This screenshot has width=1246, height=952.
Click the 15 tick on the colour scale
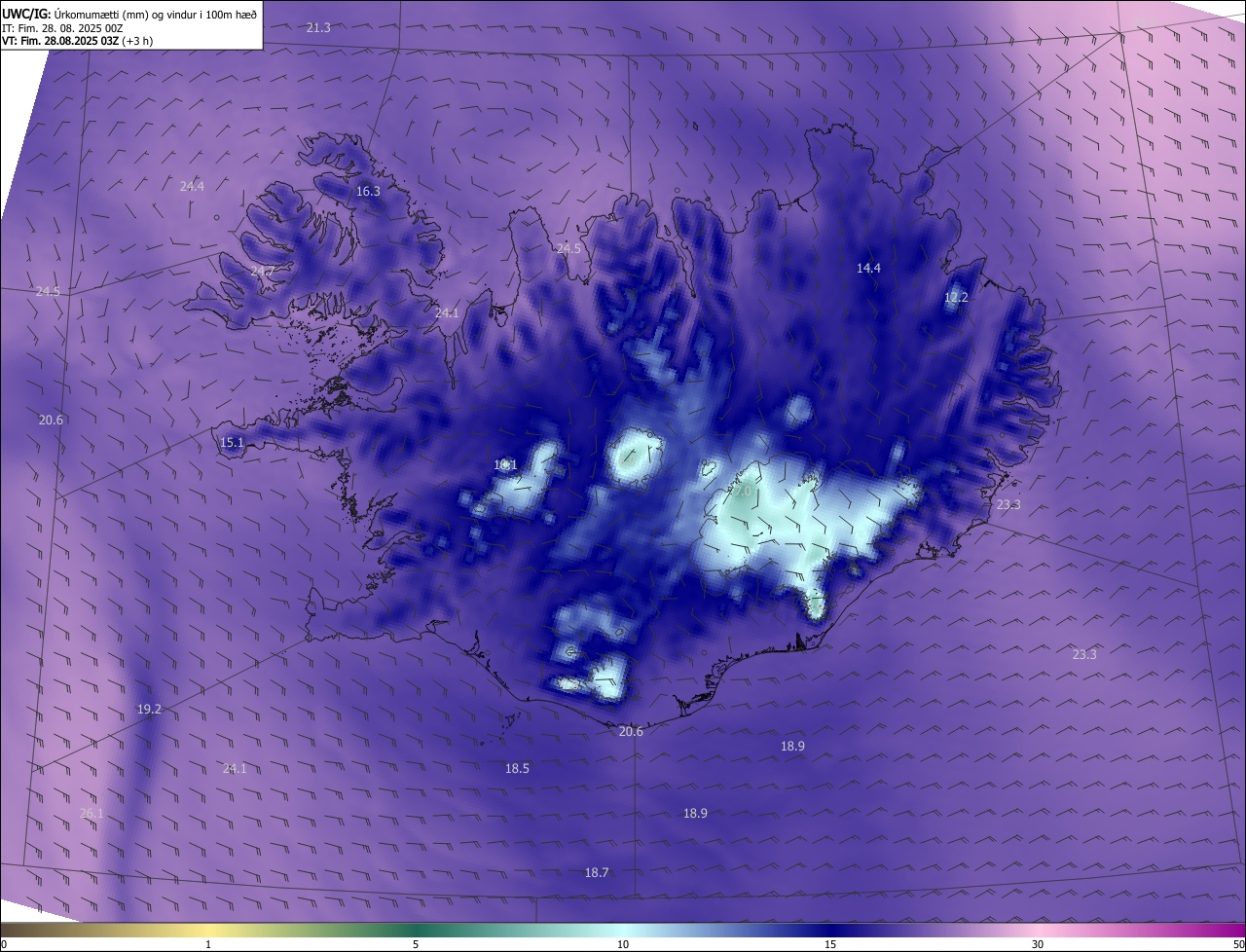(x=830, y=944)
